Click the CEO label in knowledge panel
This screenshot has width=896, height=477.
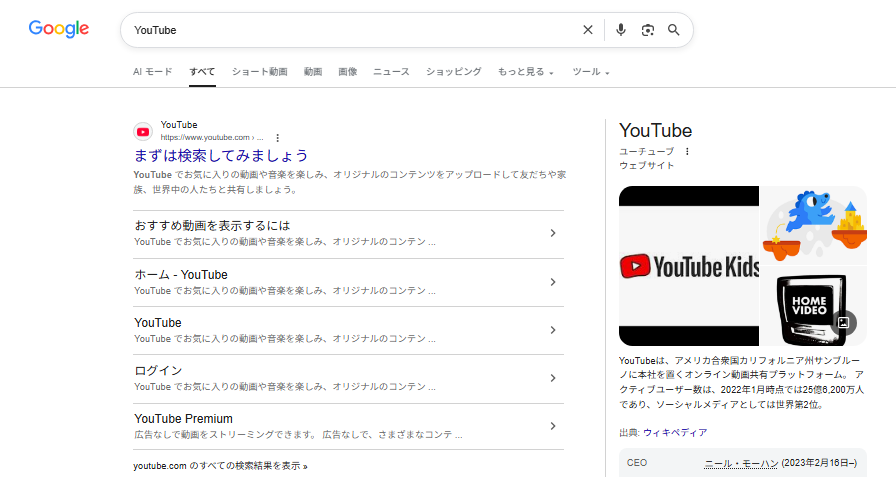coord(637,463)
